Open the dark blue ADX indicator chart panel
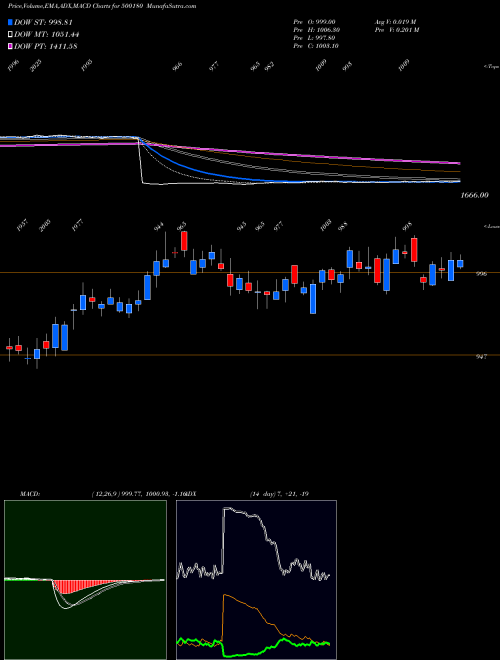Screen dimensions: 500x660 tap(256, 580)
